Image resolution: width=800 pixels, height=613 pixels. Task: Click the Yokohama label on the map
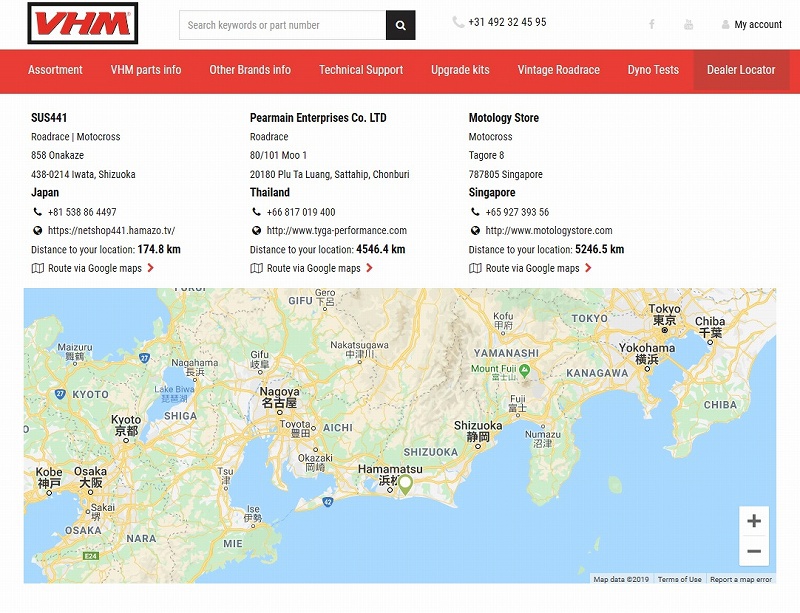647,353
